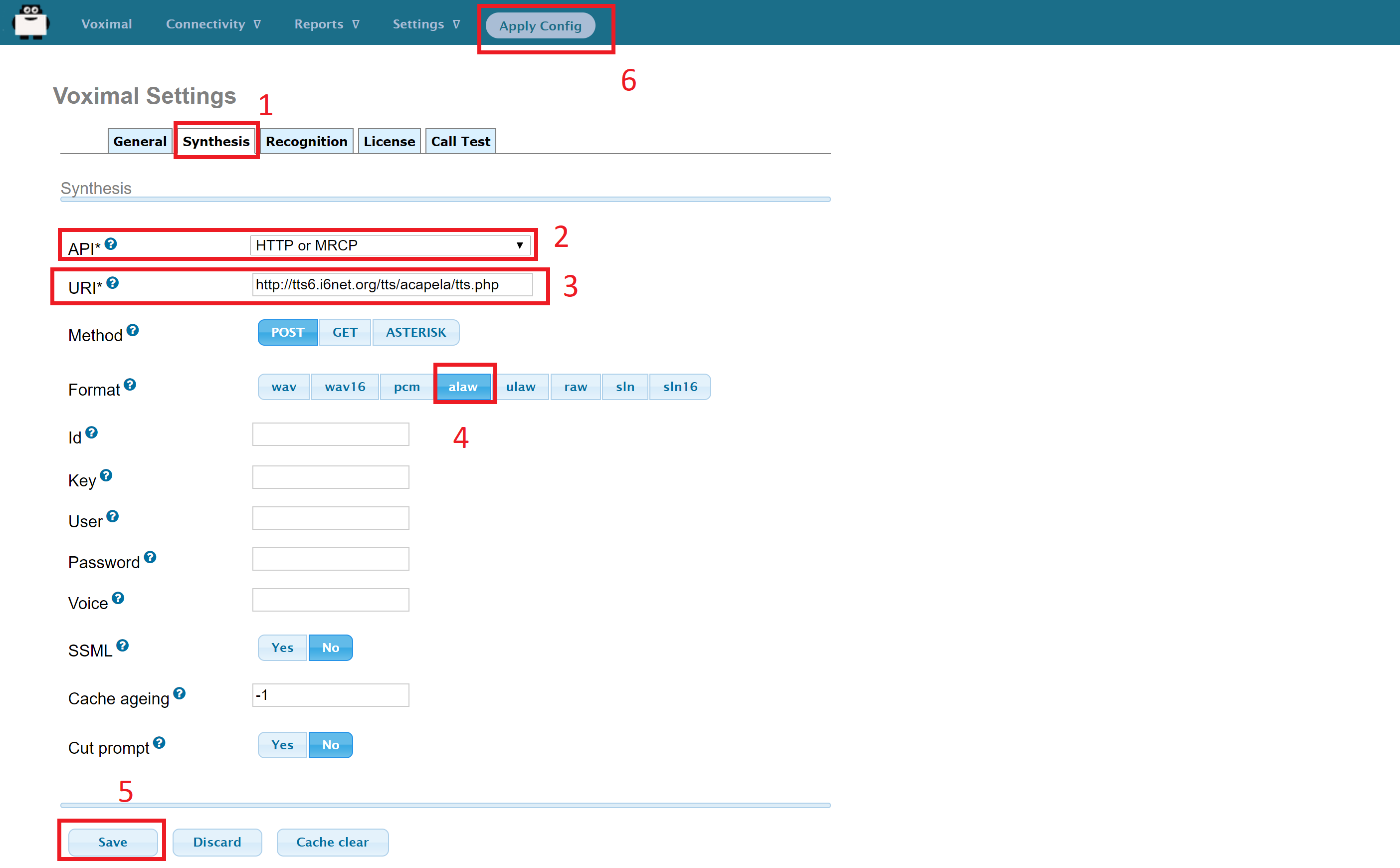This screenshot has height=868, width=1400.
Task: Expand the Settings top menu
Action: coord(425,24)
